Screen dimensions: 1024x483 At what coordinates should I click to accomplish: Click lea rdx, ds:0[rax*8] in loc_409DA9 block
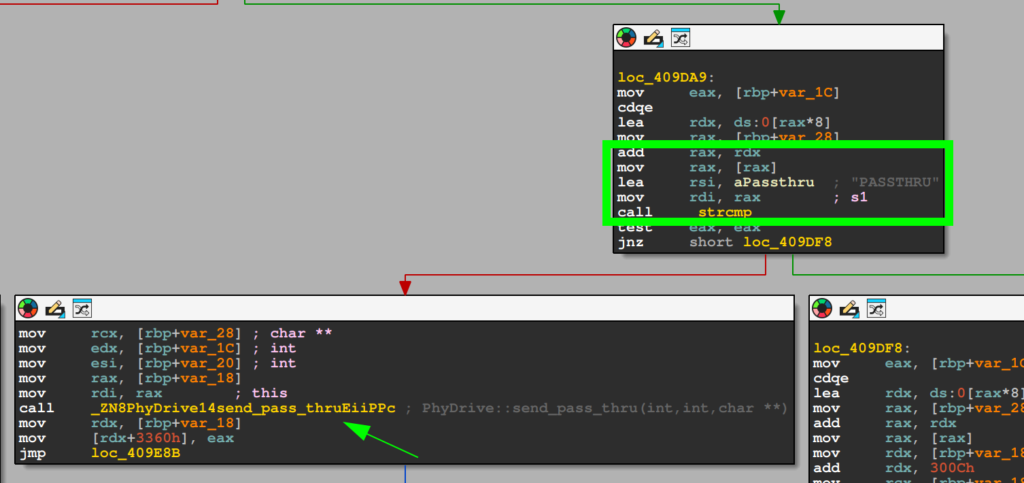[x=725, y=122]
